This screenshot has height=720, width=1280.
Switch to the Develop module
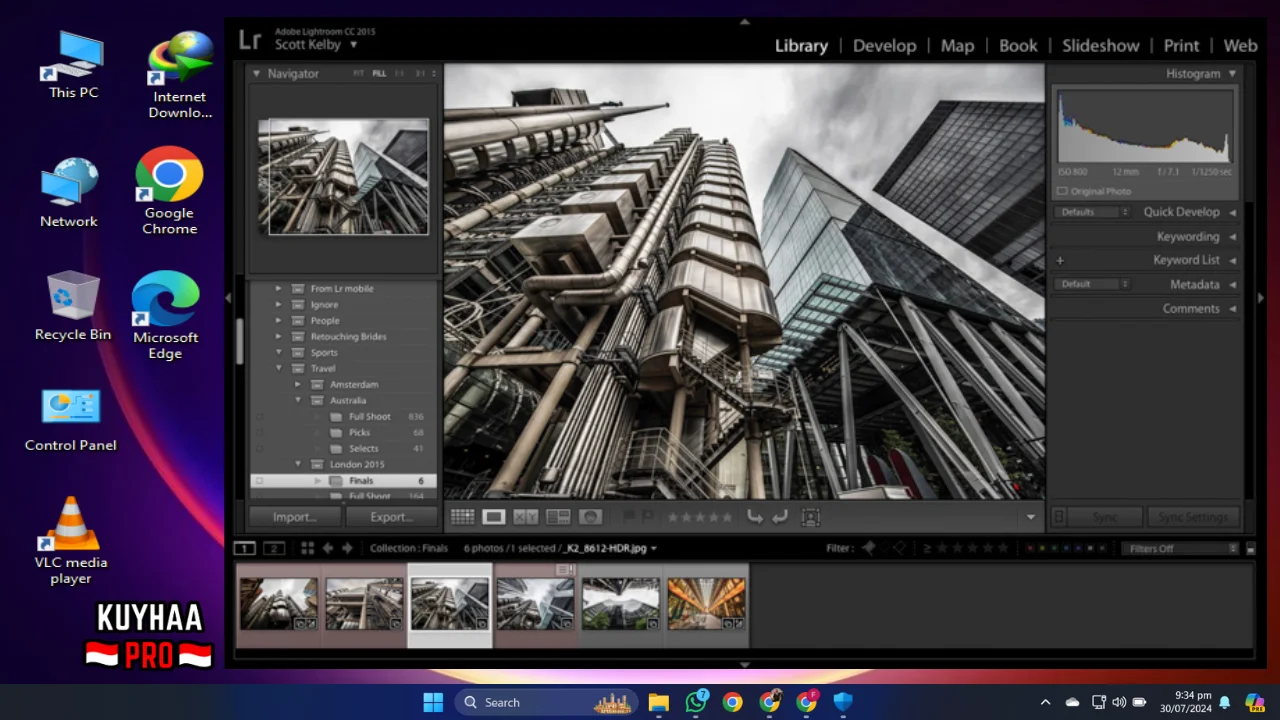click(884, 46)
